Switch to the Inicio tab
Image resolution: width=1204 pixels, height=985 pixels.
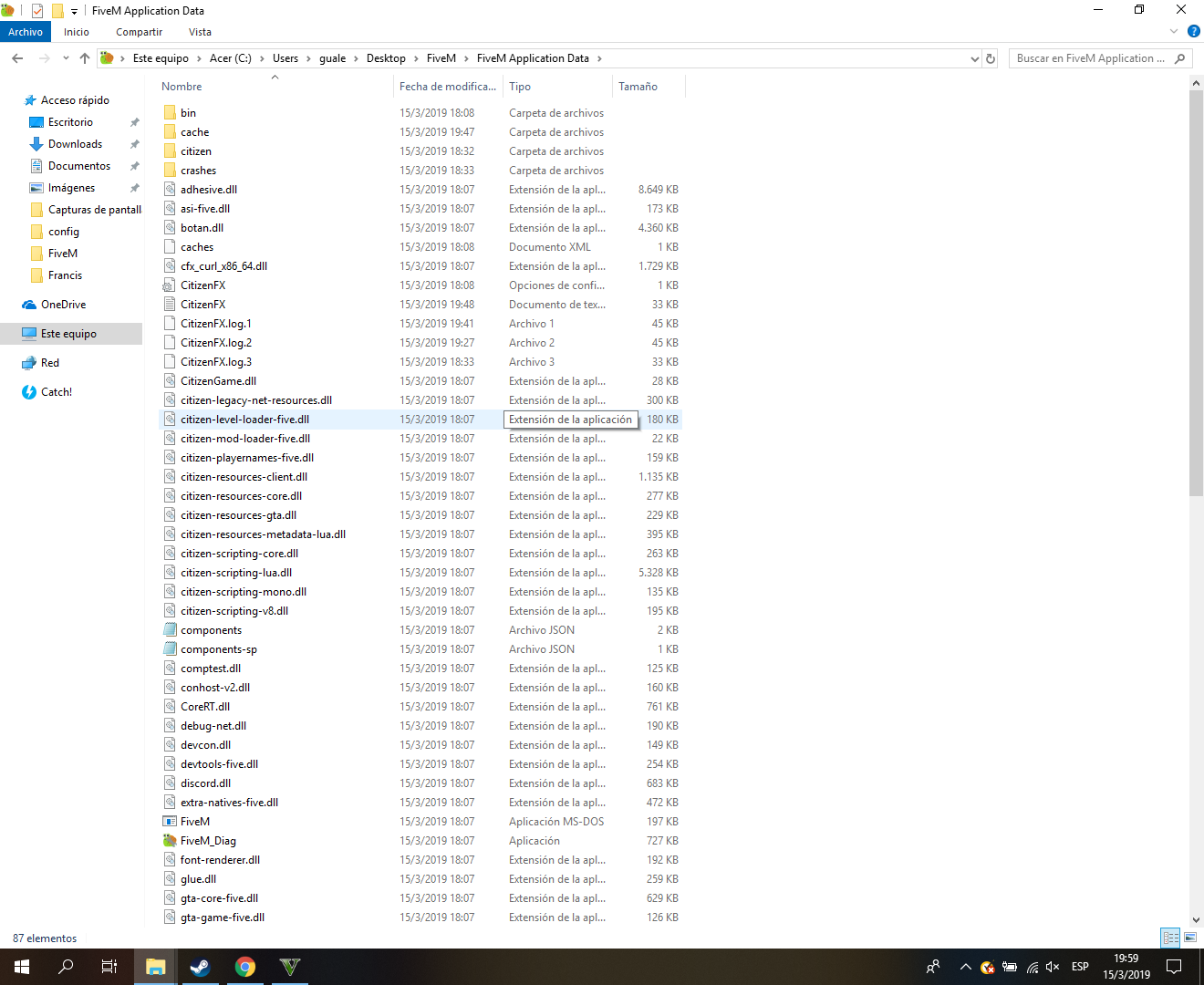77,32
